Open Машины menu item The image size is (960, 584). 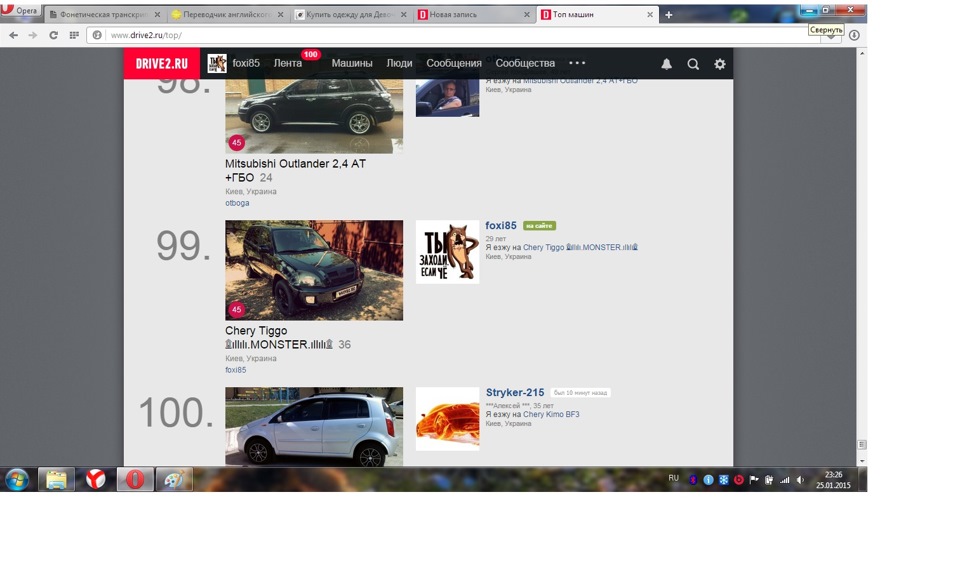point(352,64)
